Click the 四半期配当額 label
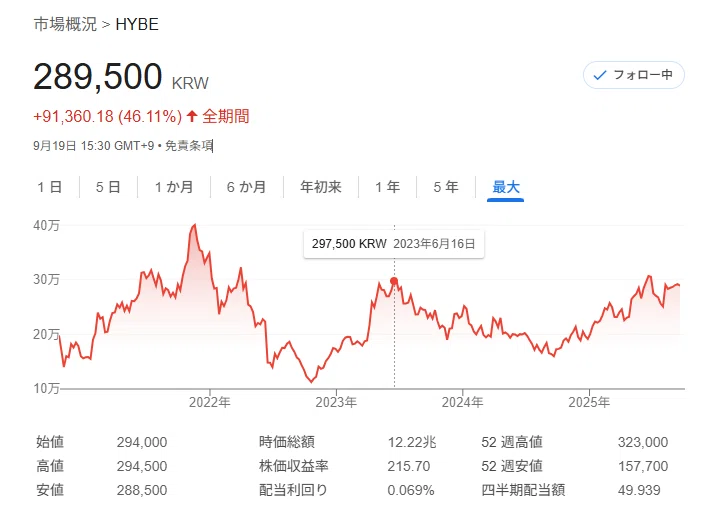The width and height of the screenshot is (712, 512). [x=523, y=490]
